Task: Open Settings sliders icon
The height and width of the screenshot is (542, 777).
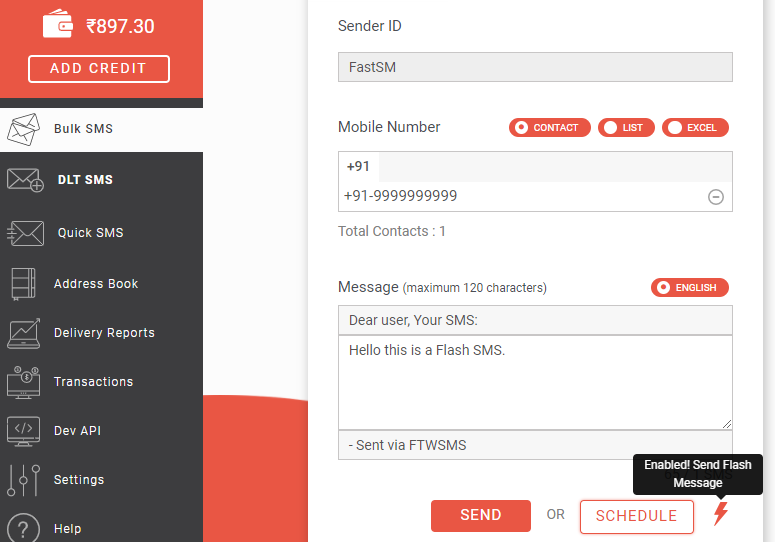Action: pyautogui.click(x=23, y=480)
